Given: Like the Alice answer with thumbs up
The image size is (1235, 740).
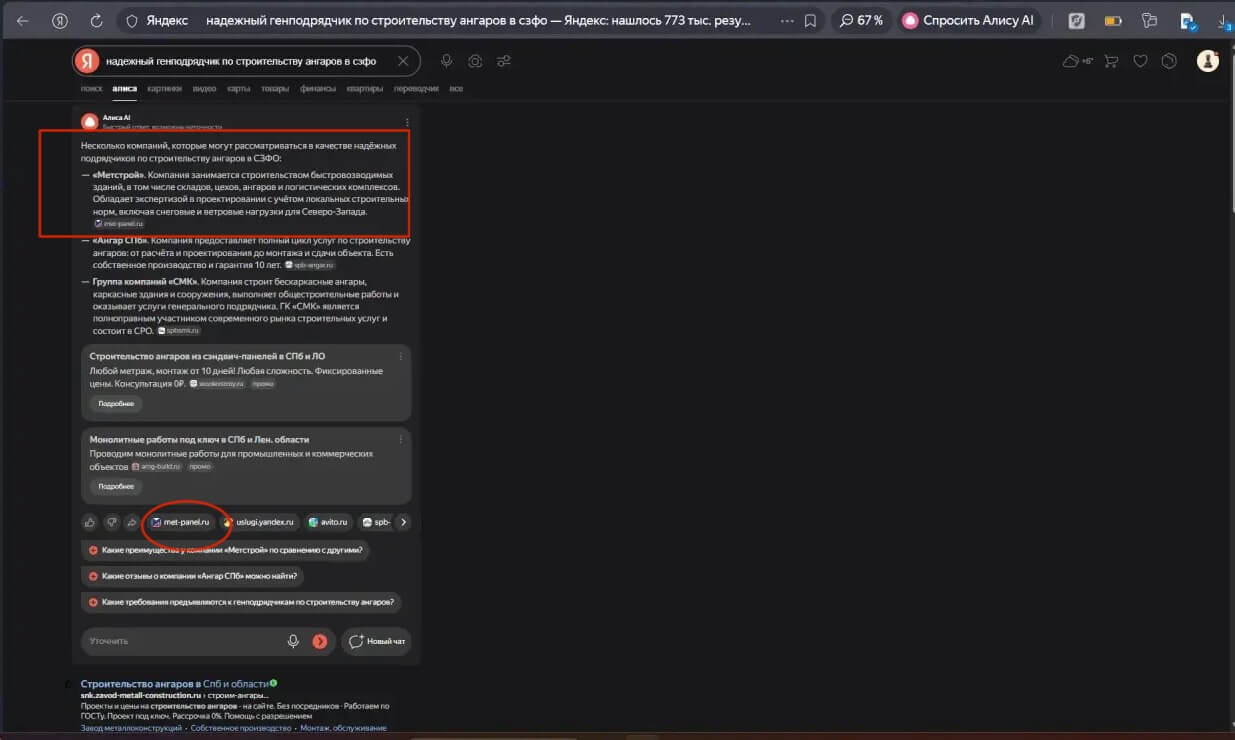Looking at the screenshot, I should point(90,522).
